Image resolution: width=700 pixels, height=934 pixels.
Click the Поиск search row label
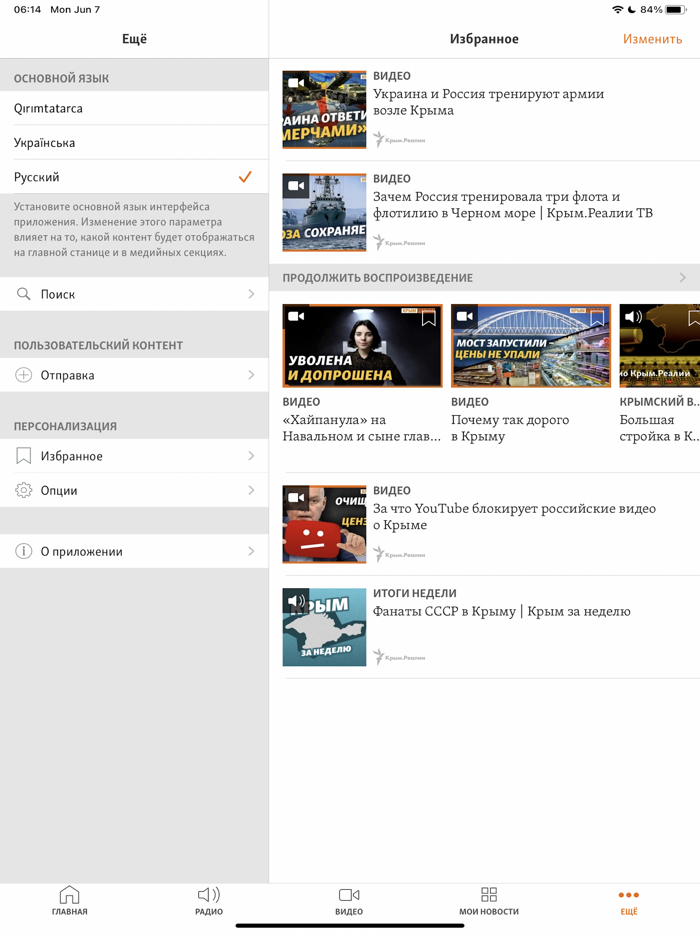[58, 294]
